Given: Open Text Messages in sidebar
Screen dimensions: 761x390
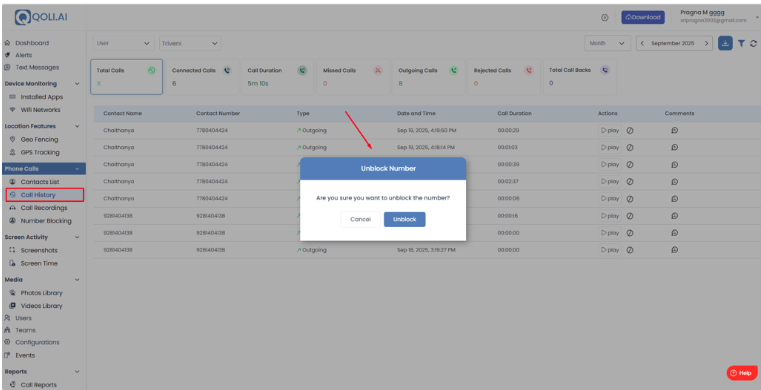Looking at the screenshot, I should pos(37,67).
